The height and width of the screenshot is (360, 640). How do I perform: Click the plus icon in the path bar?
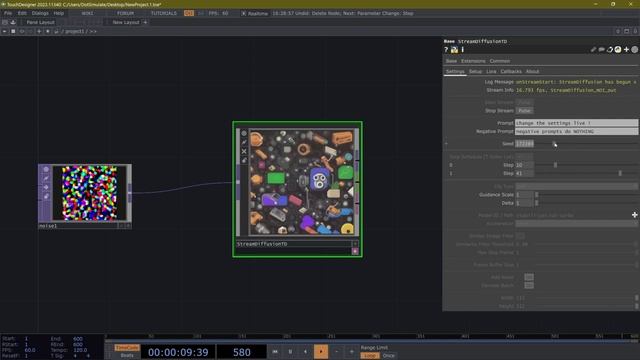pyautogui.click(x=39, y=31)
